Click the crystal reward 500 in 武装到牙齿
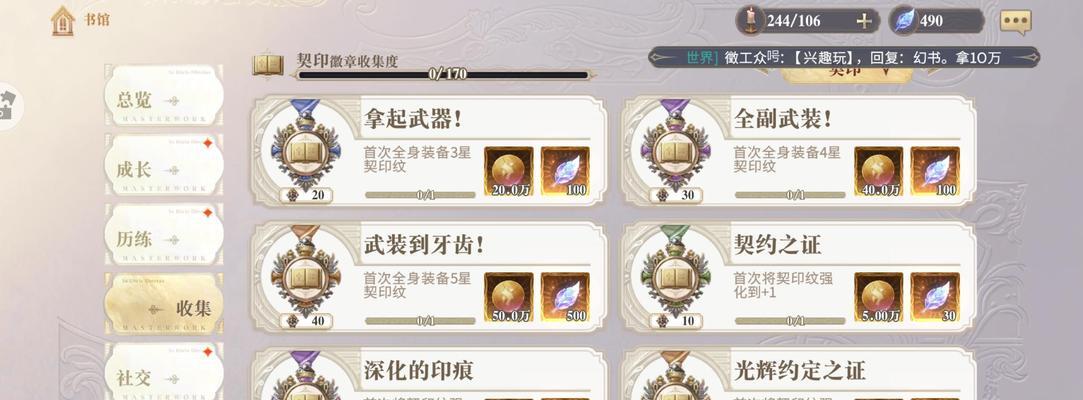 565,297
